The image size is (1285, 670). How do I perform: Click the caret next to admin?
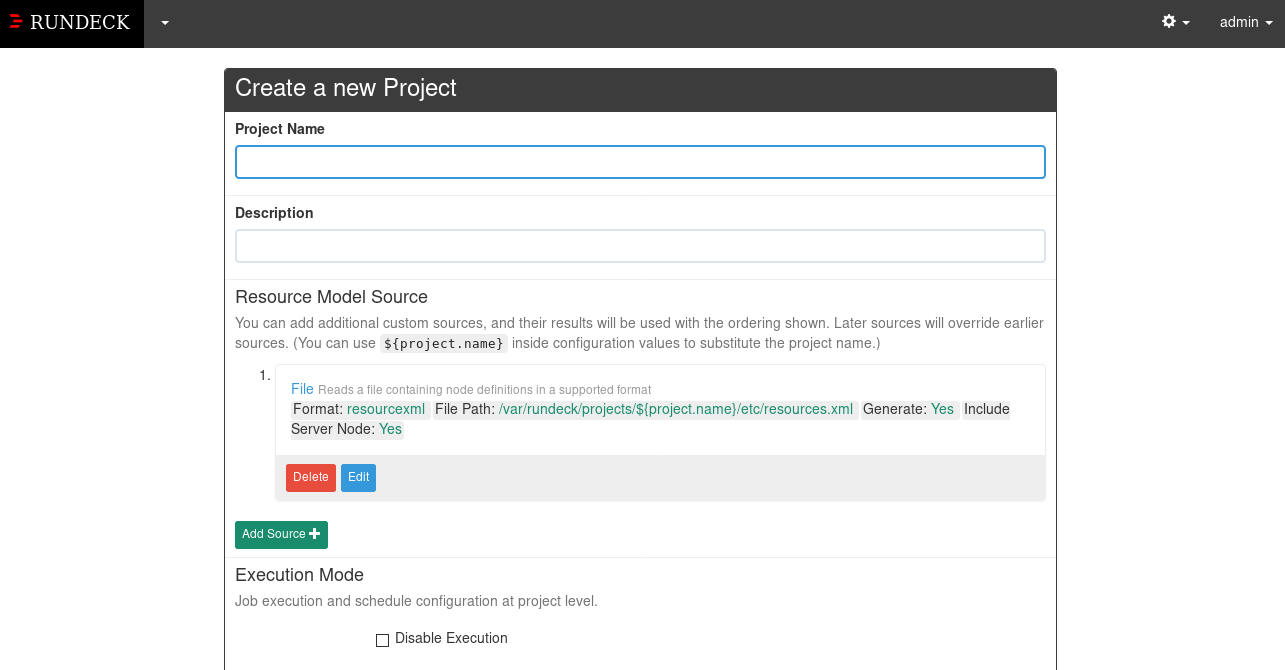[x=1268, y=22]
